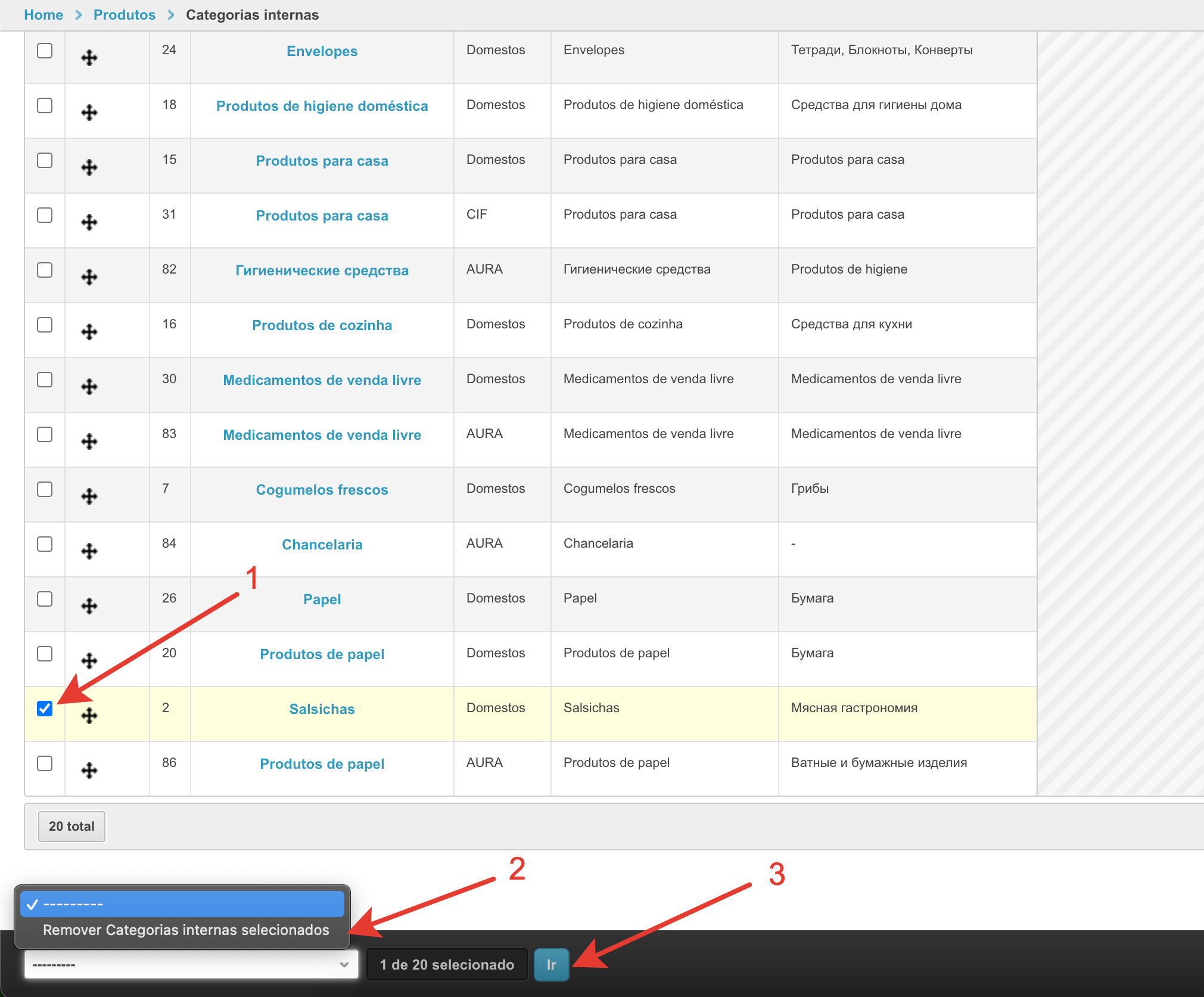This screenshot has width=1204, height=997.
Task: Click drag handle for row ID 15
Action: [89, 167]
